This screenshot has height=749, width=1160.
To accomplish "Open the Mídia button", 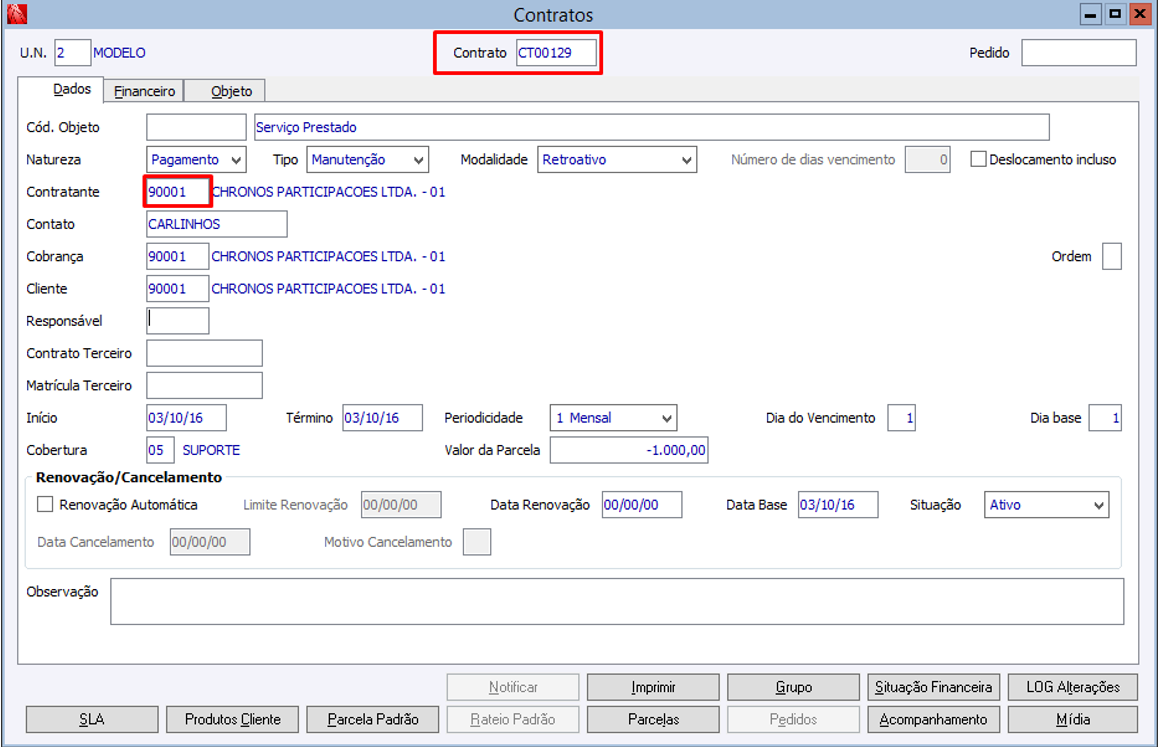I will [x=1073, y=719].
